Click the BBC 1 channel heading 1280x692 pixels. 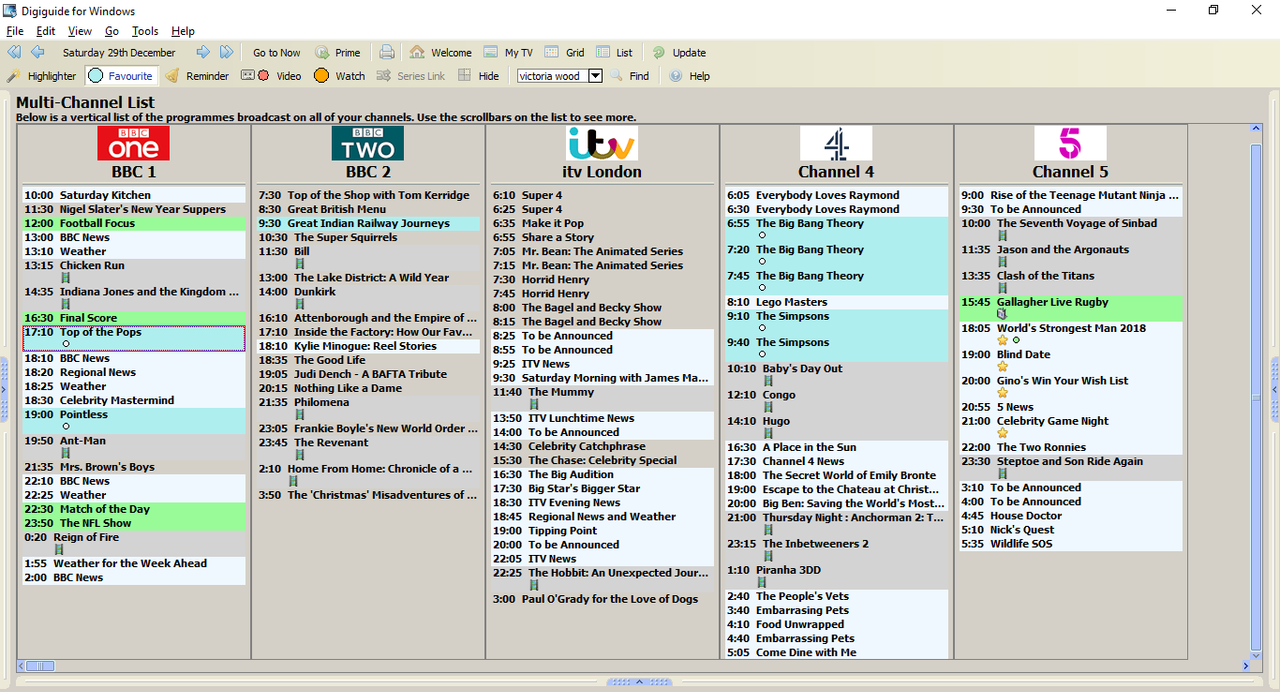point(134,172)
